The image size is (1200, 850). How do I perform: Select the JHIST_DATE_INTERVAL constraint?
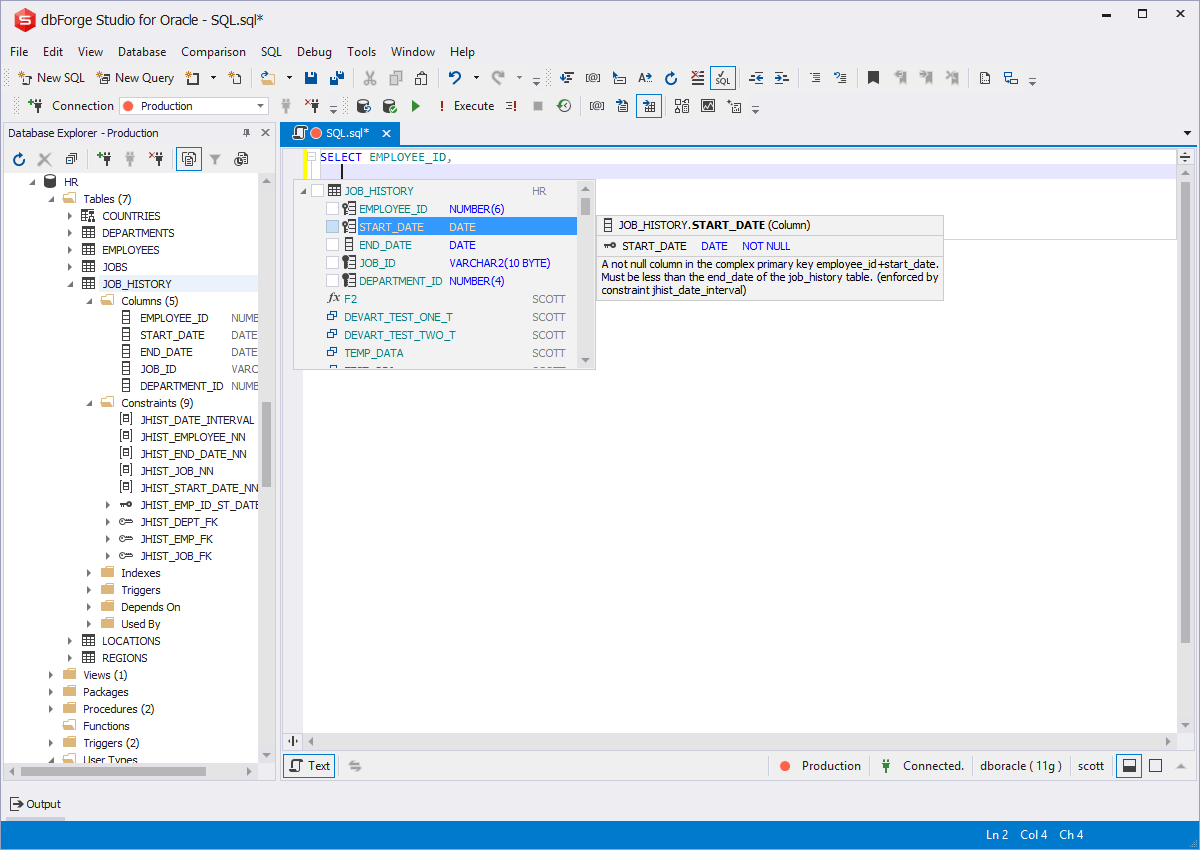[x=197, y=420]
